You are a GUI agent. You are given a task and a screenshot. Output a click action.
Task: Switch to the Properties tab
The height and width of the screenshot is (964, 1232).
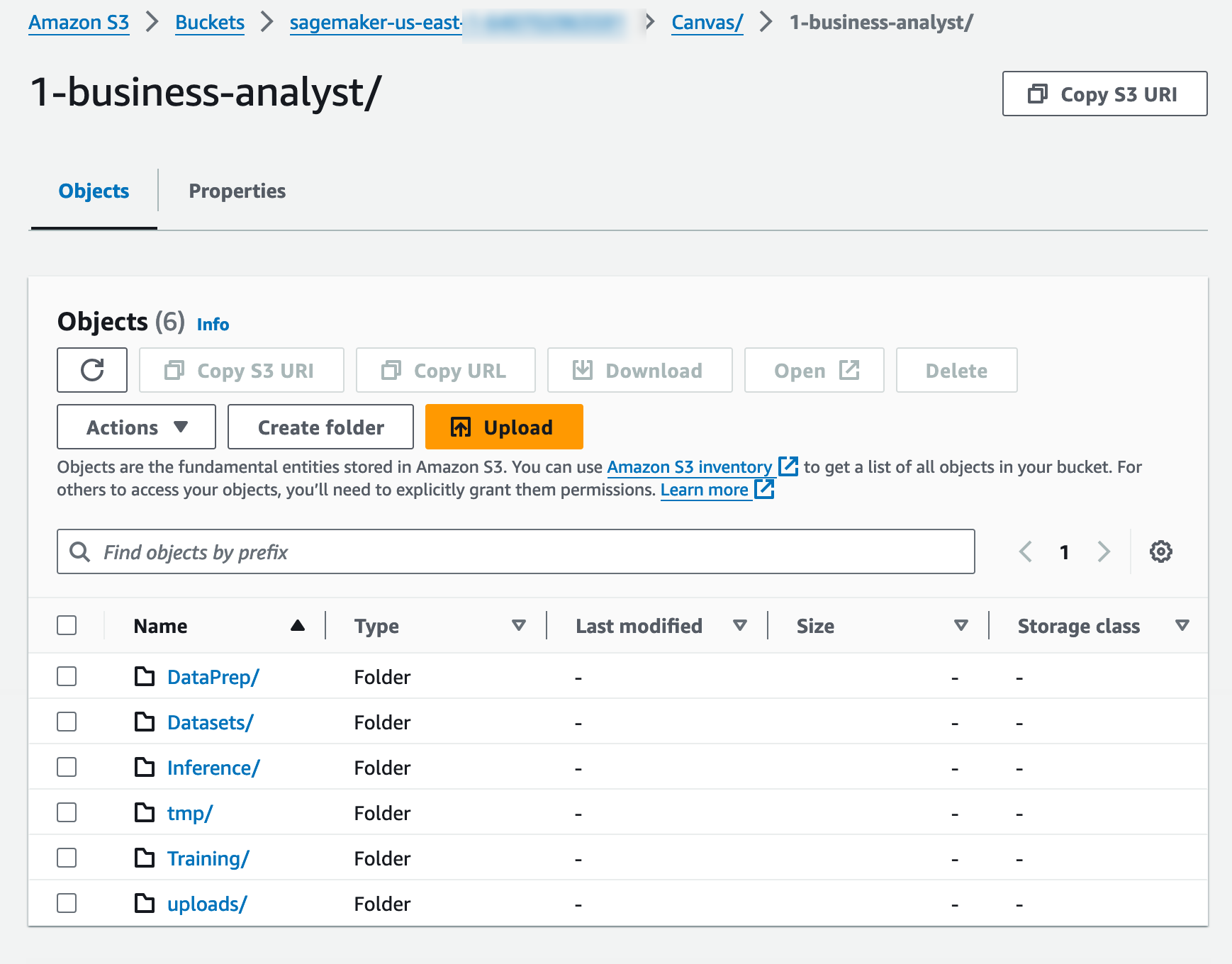(237, 191)
